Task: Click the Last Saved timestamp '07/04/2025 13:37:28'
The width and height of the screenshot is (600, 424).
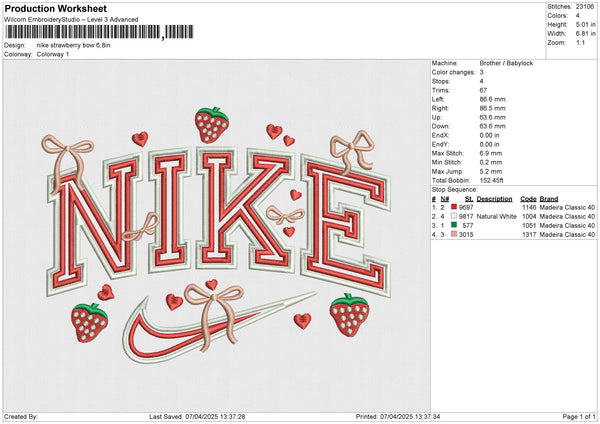Action: point(215,416)
